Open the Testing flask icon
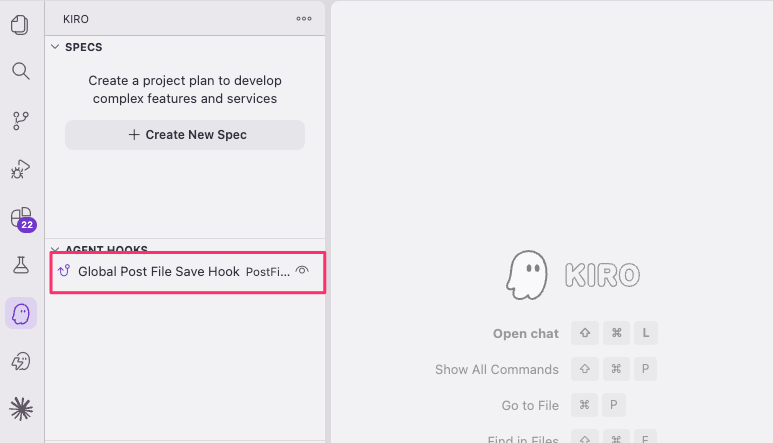The width and height of the screenshot is (773, 443). pyautogui.click(x=21, y=265)
